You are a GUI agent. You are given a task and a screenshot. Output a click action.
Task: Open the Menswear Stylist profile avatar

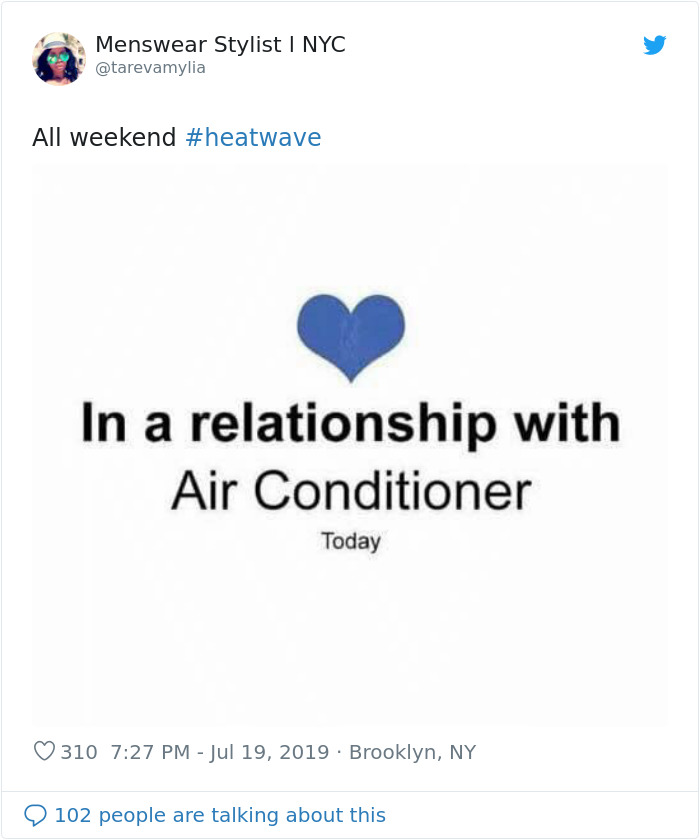59,58
